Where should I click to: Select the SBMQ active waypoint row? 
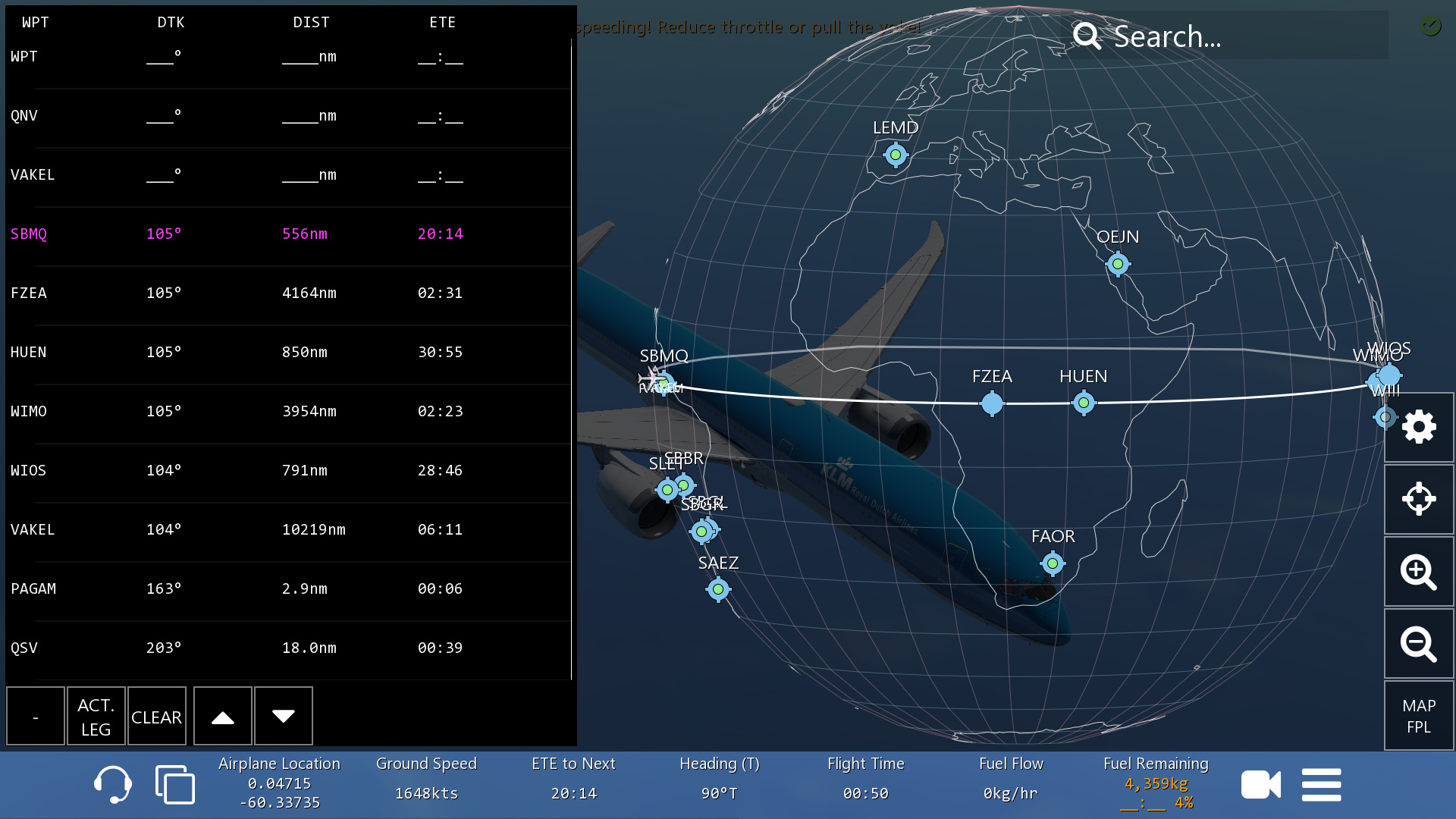tap(288, 234)
